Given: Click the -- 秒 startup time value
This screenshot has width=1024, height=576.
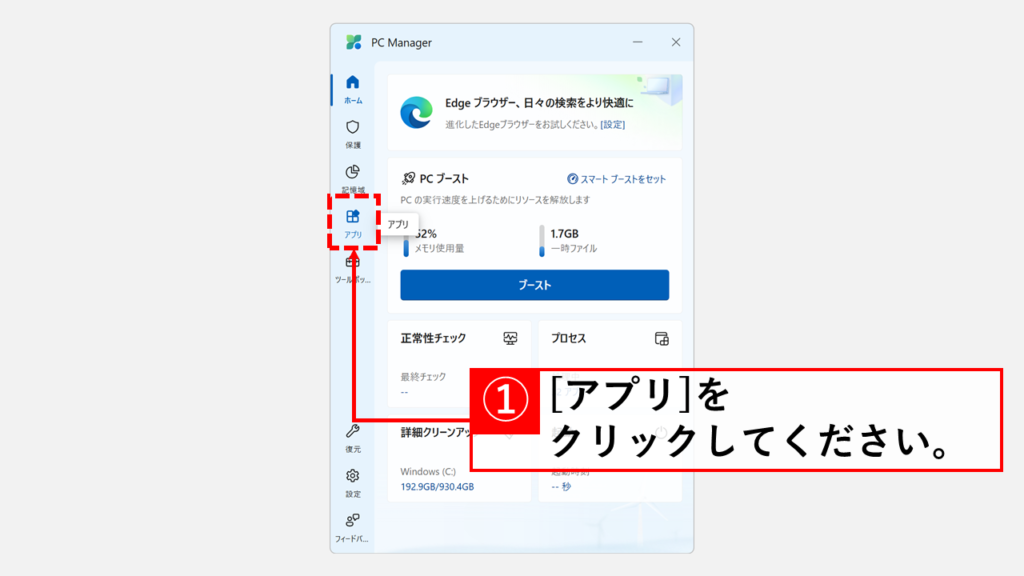Looking at the screenshot, I should tap(561, 487).
